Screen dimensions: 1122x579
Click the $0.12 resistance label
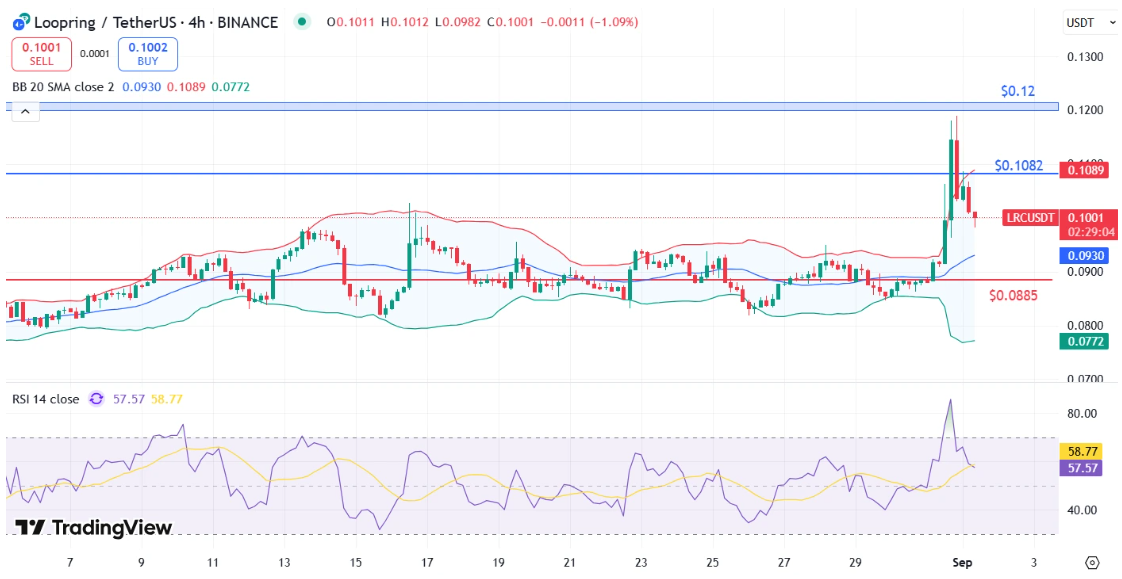coord(1018,91)
